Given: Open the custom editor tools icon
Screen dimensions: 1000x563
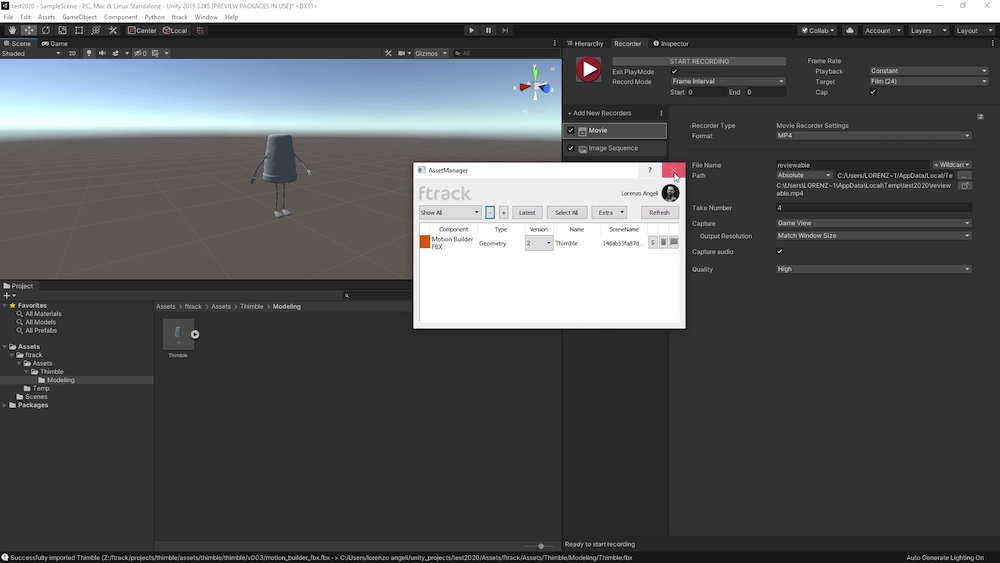Looking at the screenshot, I should [x=113, y=30].
